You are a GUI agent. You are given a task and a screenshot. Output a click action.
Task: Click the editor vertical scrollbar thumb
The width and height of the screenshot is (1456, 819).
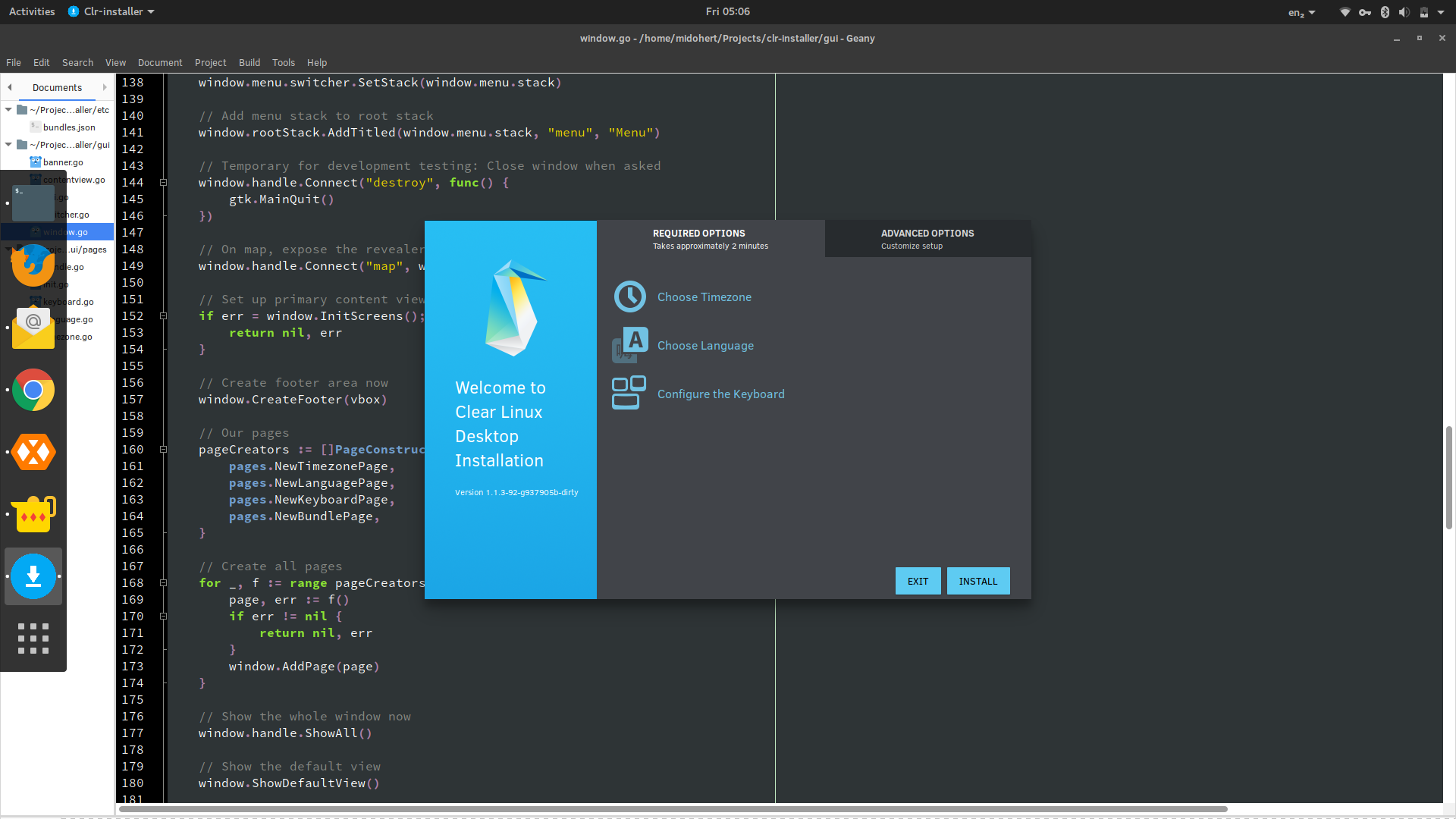[x=1448, y=478]
